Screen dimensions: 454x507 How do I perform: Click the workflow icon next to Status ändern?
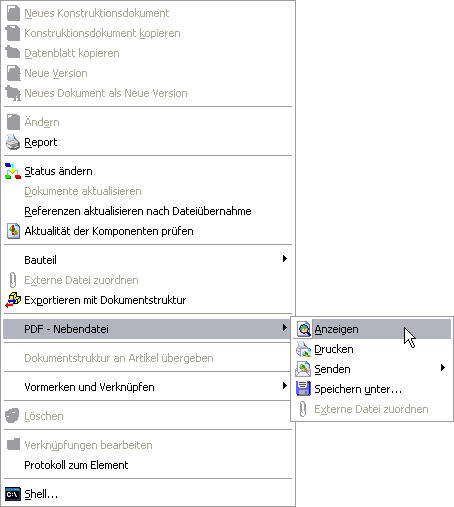(x=13, y=171)
